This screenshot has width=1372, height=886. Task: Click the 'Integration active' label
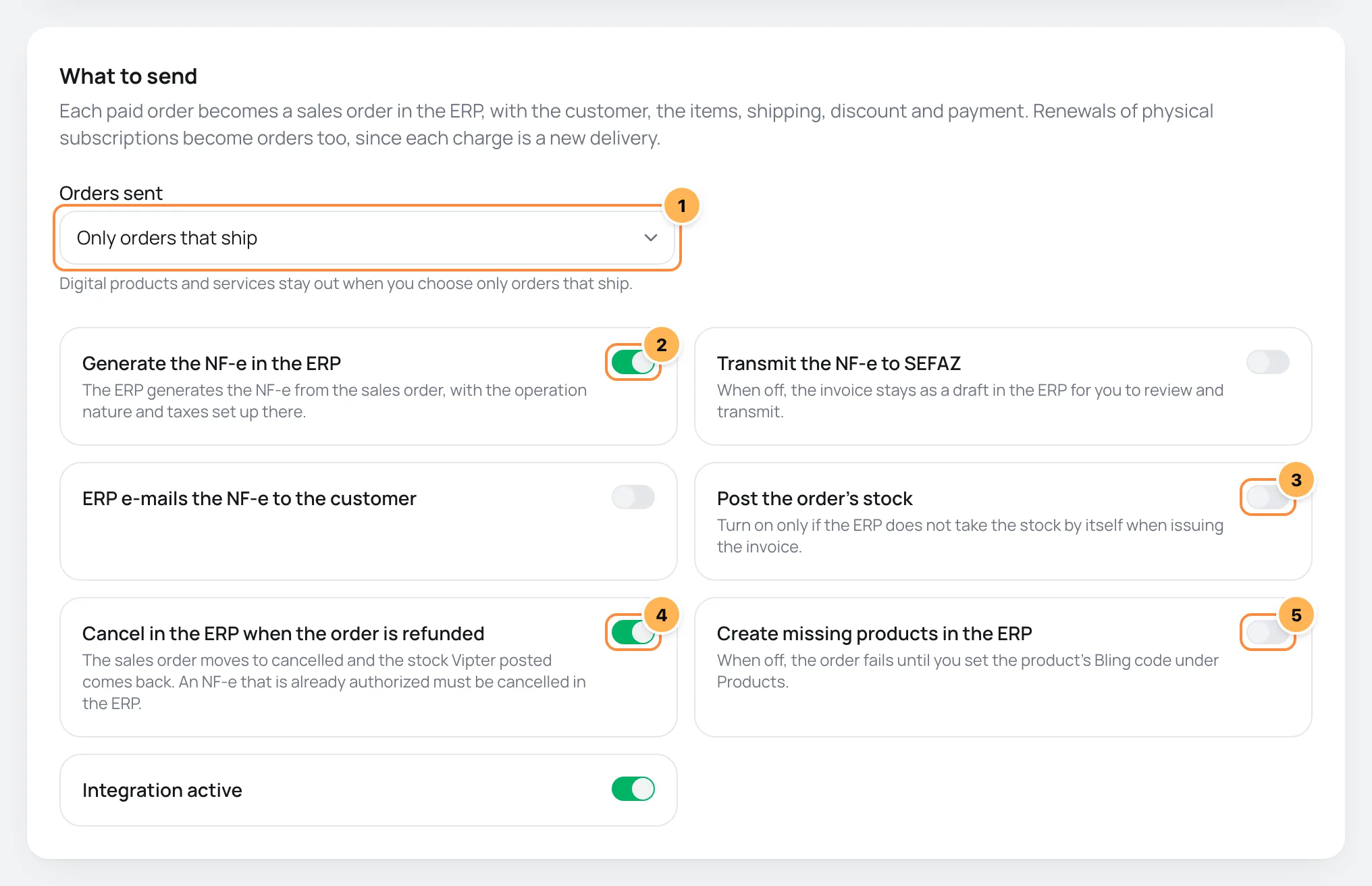(x=162, y=790)
